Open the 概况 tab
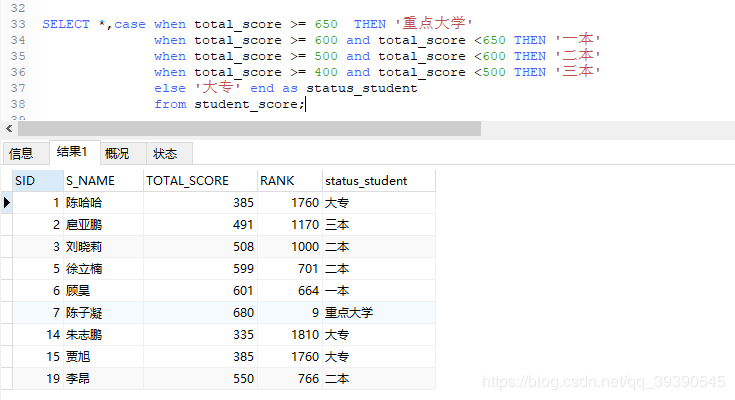The width and height of the screenshot is (735, 400). click(123, 153)
